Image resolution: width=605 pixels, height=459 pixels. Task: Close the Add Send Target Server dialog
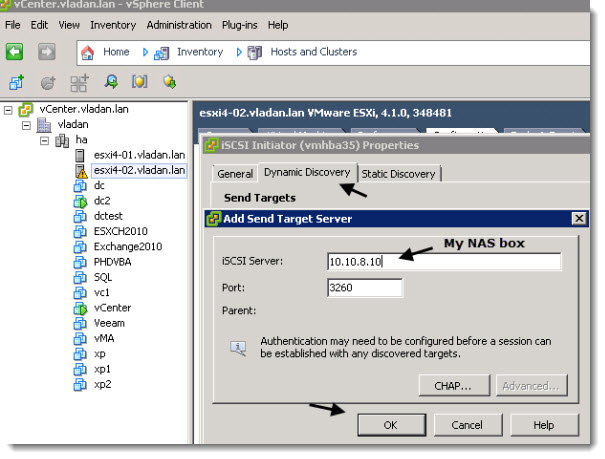(x=579, y=219)
